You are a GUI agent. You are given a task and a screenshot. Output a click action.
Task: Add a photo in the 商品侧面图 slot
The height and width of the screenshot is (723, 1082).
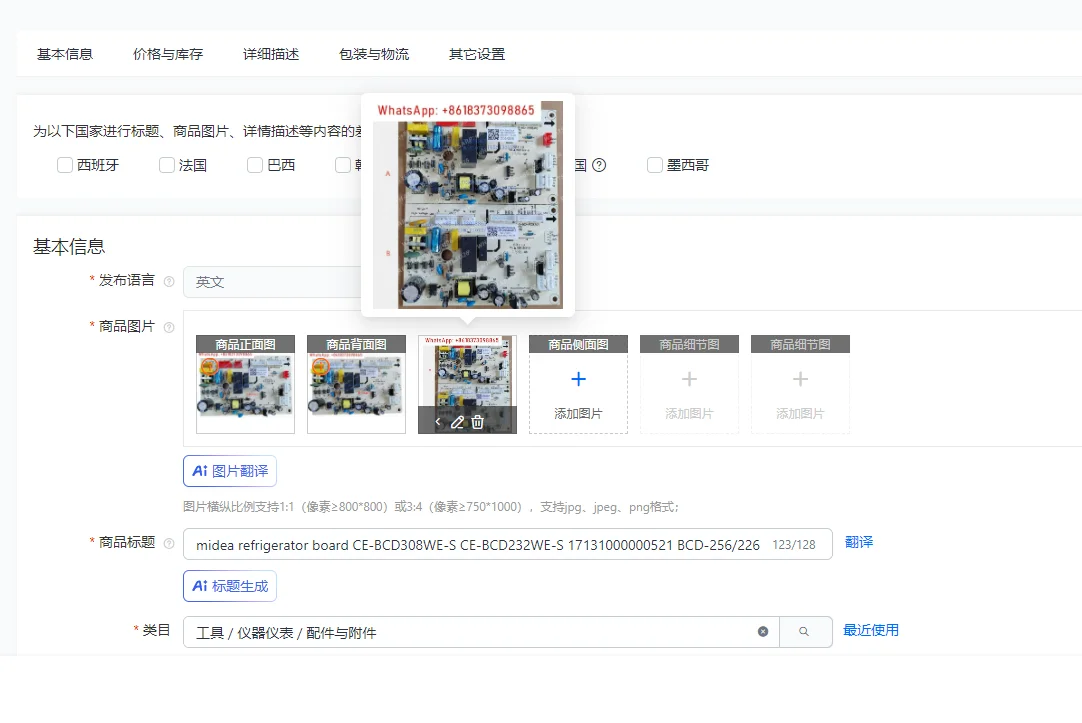[578, 384]
